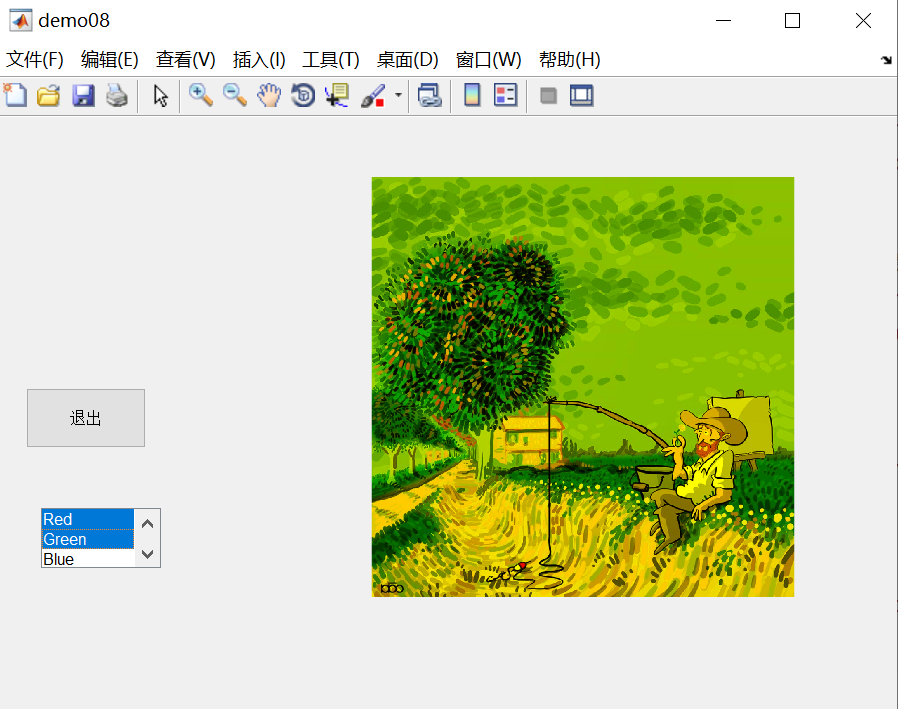Activate the Zoom Out magnifier tool

[235, 95]
